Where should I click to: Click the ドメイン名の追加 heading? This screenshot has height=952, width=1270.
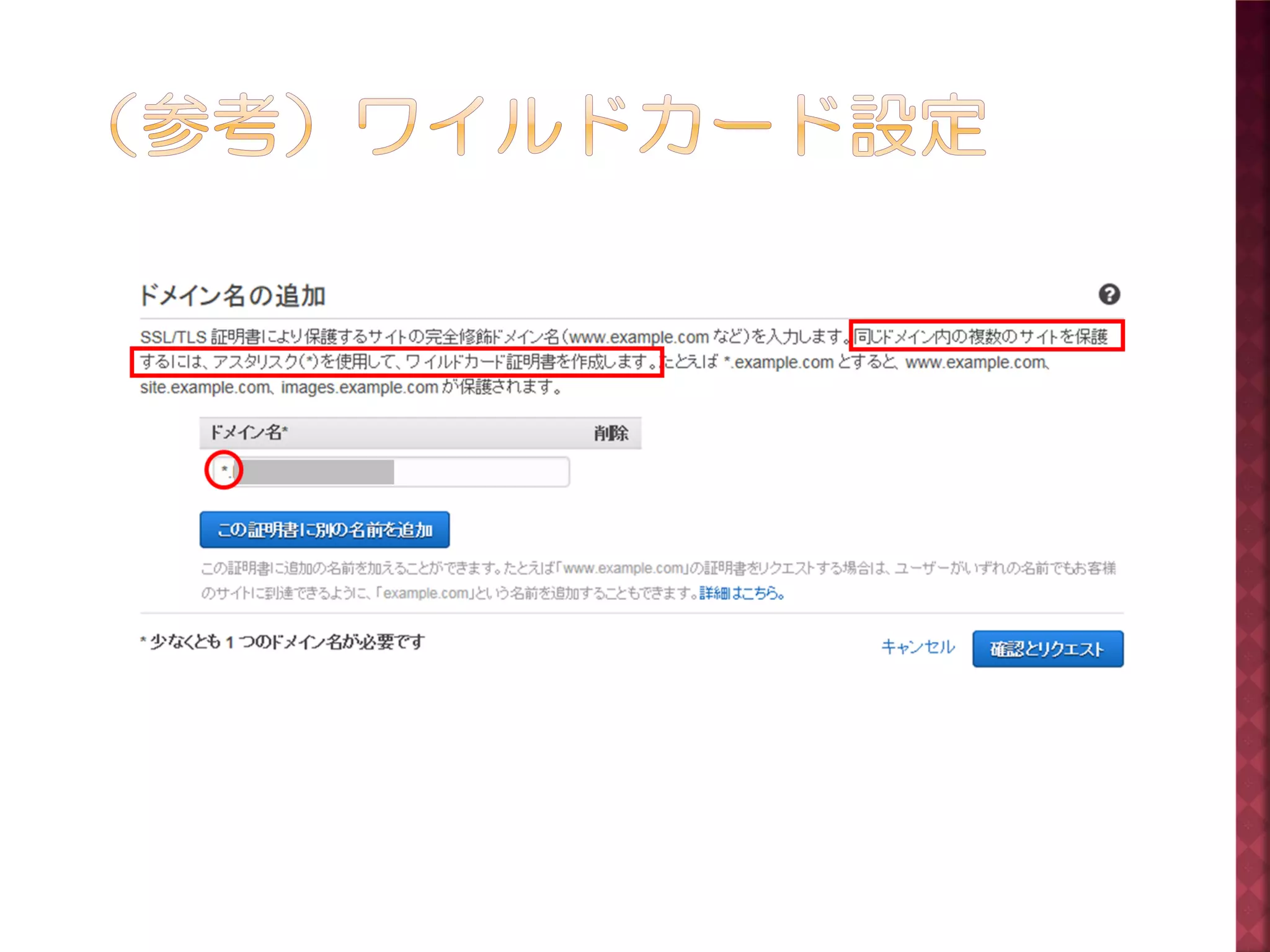(x=233, y=296)
